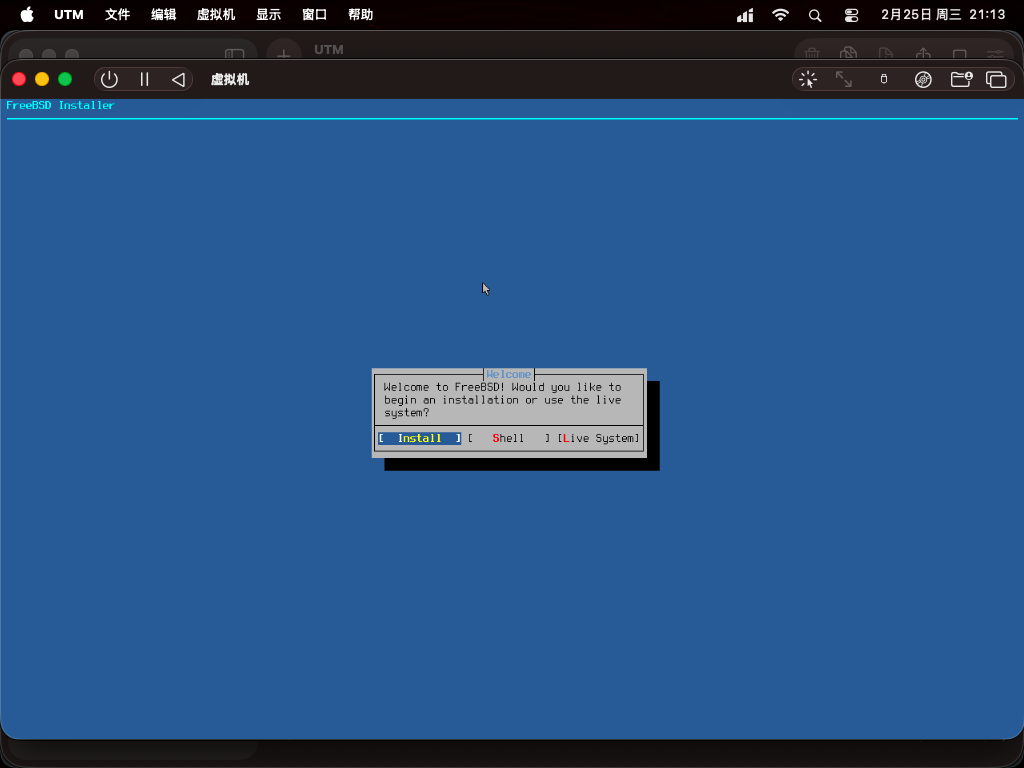Viewport: 1024px width, 768px height.
Task: Open the 显示 menu
Action: [268, 14]
